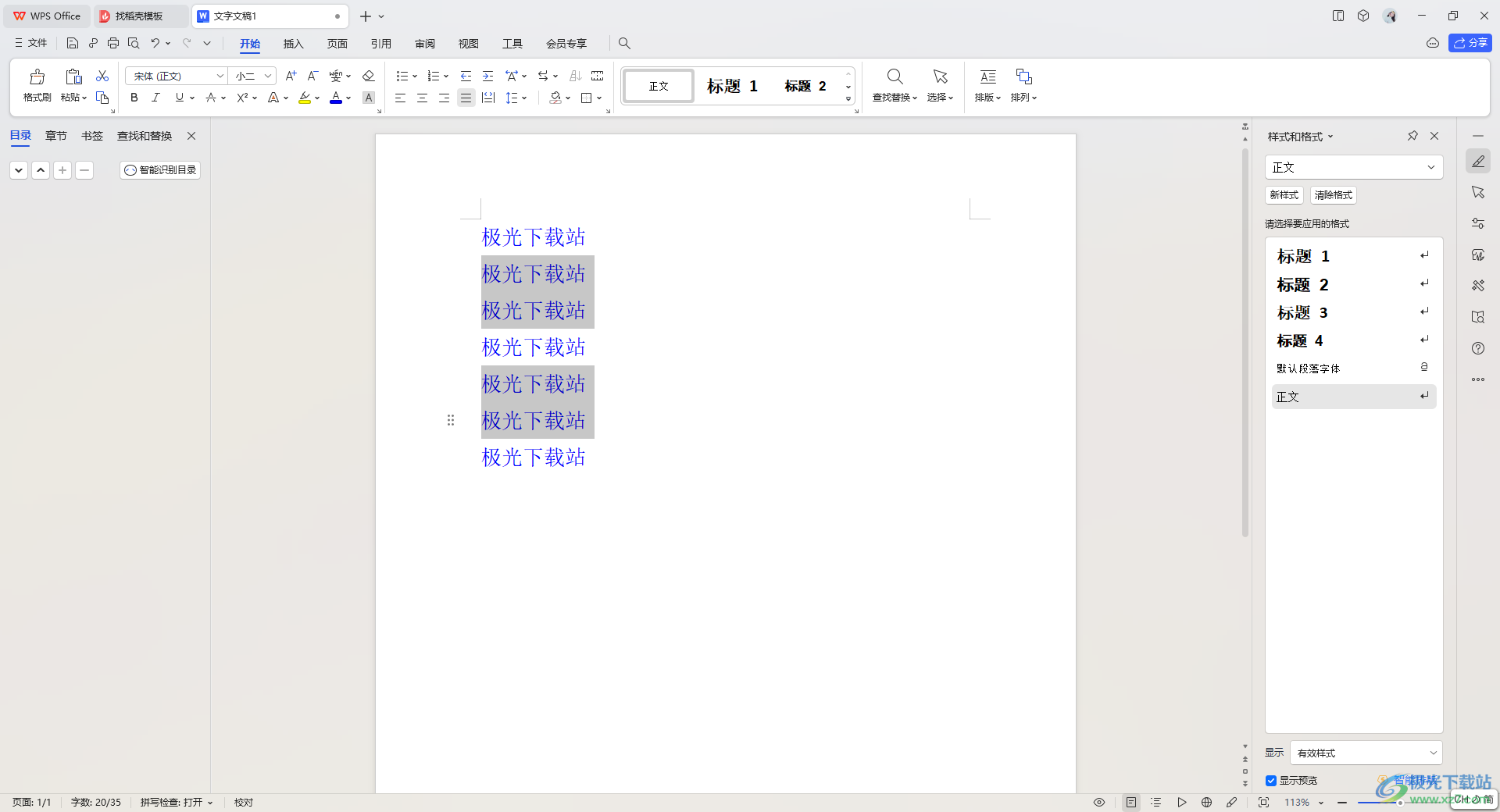Open the 插入 ribbon tab

click(x=294, y=43)
